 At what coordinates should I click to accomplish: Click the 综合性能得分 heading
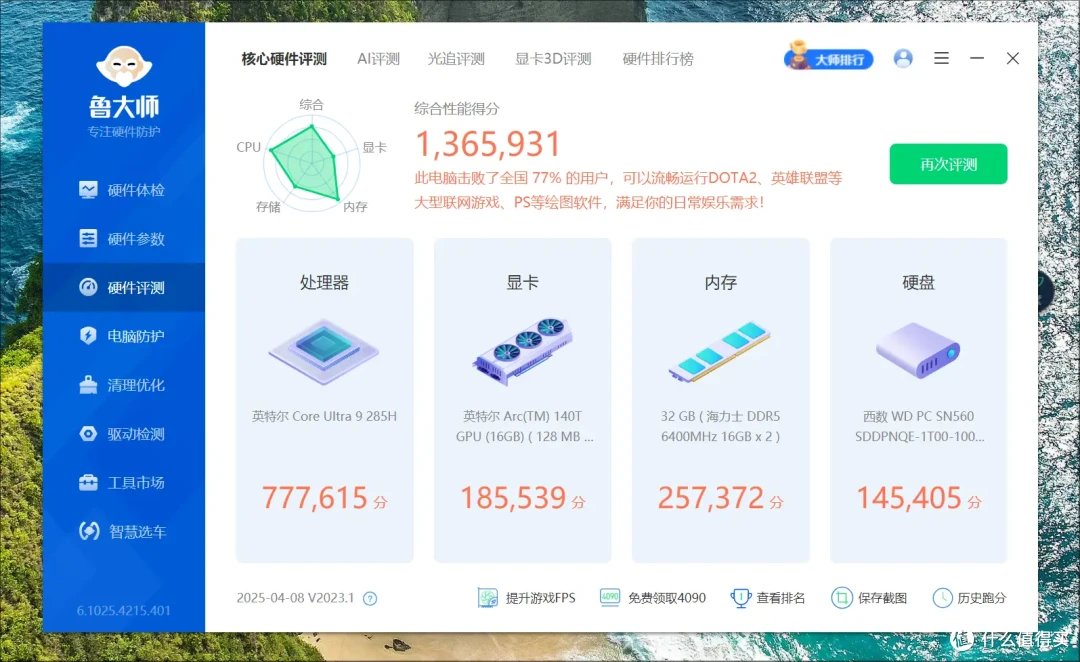[x=457, y=108]
